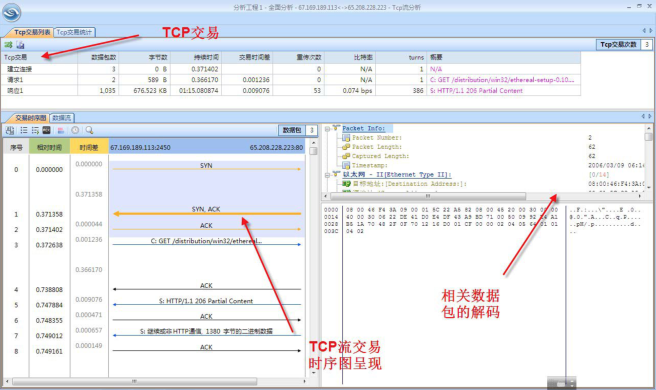Switch to the Tcp交易统计 tab

point(74,32)
